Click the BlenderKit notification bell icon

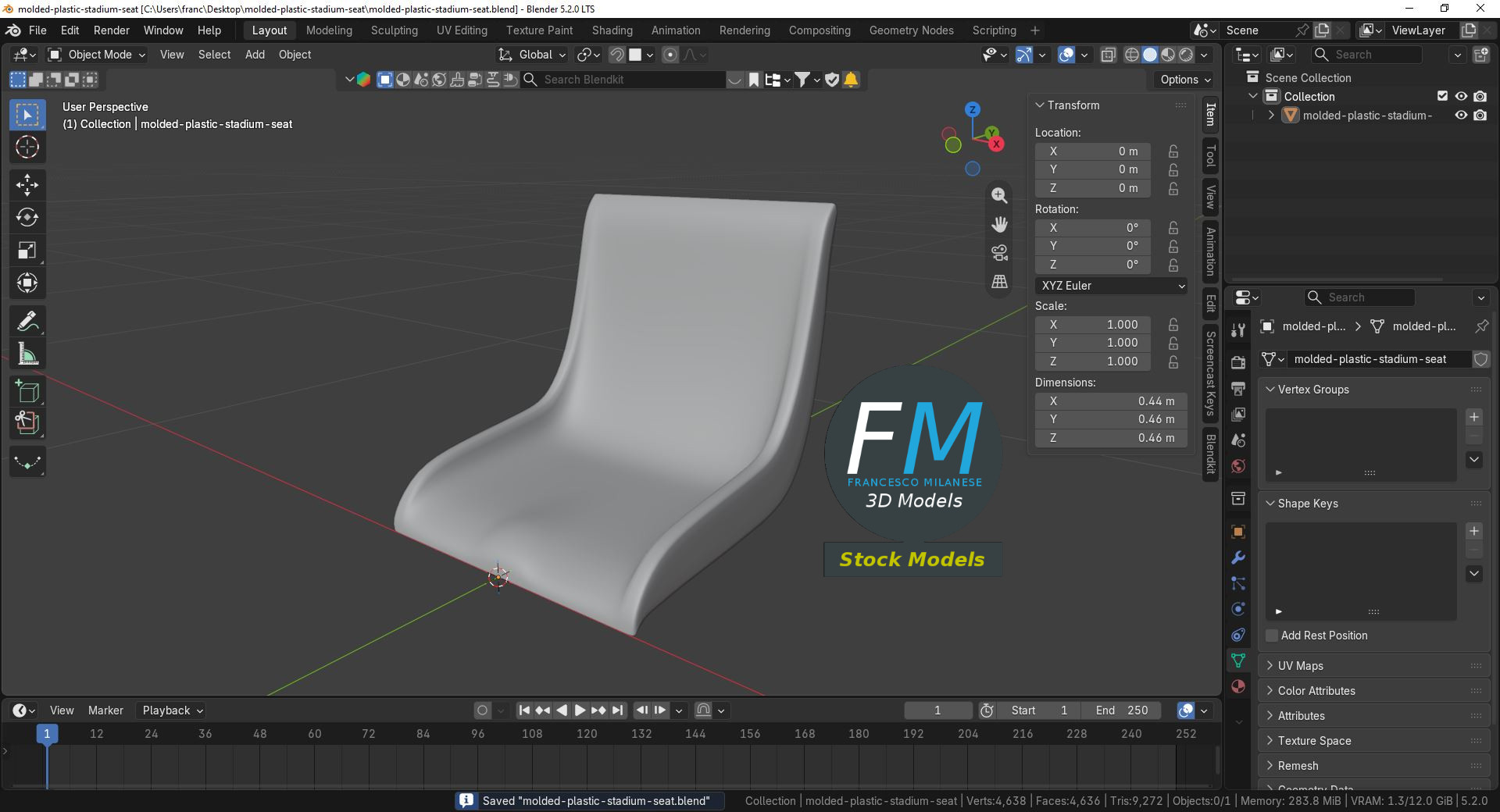pyautogui.click(x=851, y=80)
